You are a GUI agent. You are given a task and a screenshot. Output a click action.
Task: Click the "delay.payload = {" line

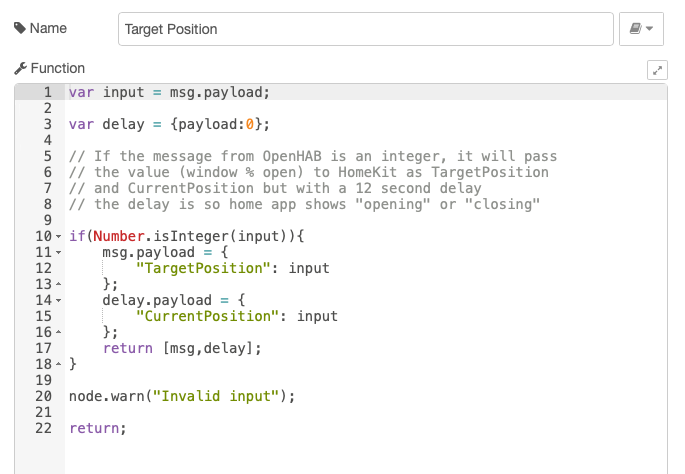click(x=174, y=301)
